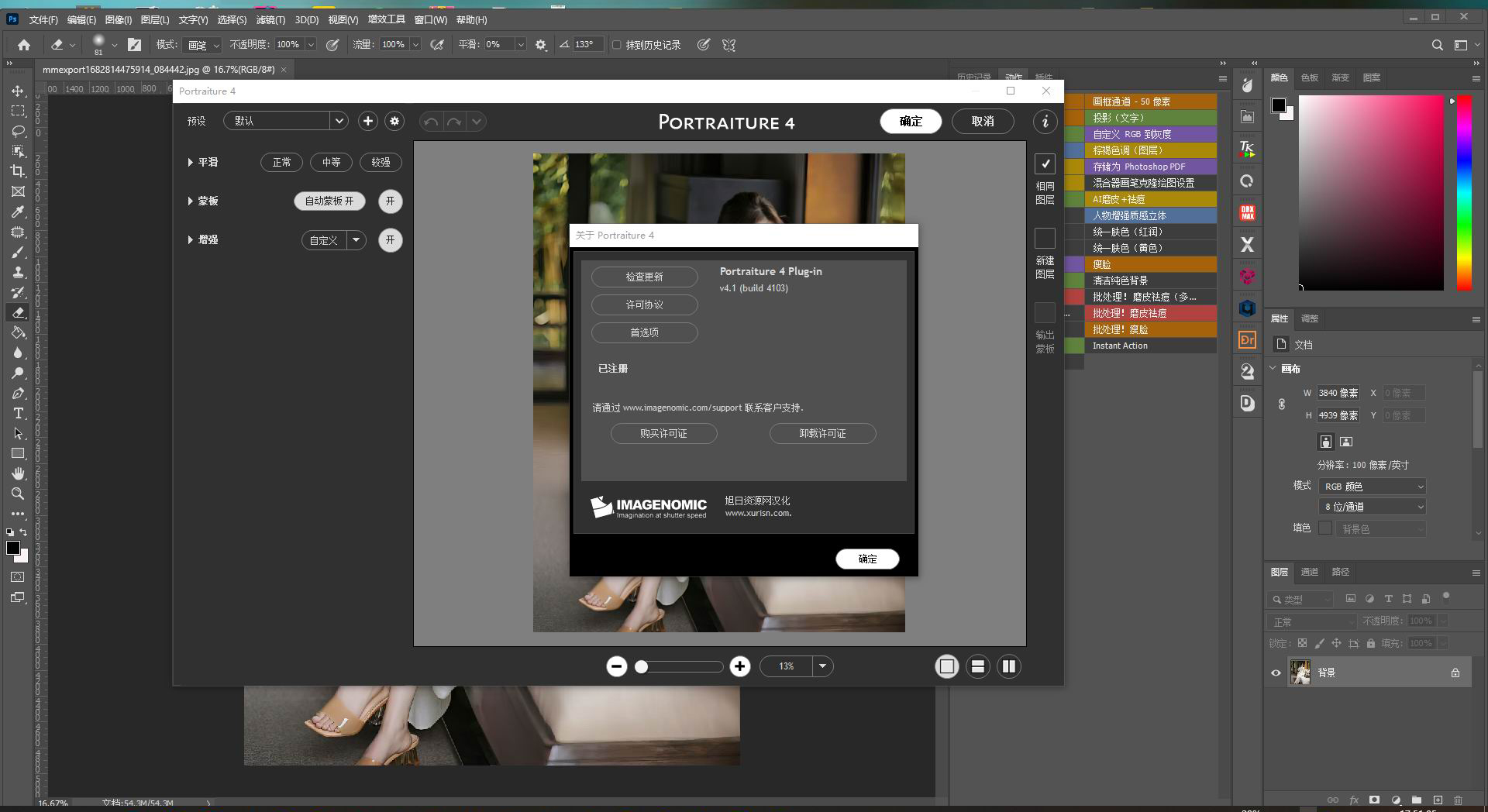This screenshot has height=812, width=1488.
Task: Toggle the 背景 layer lock icon
Action: [x=1455, y=673]
